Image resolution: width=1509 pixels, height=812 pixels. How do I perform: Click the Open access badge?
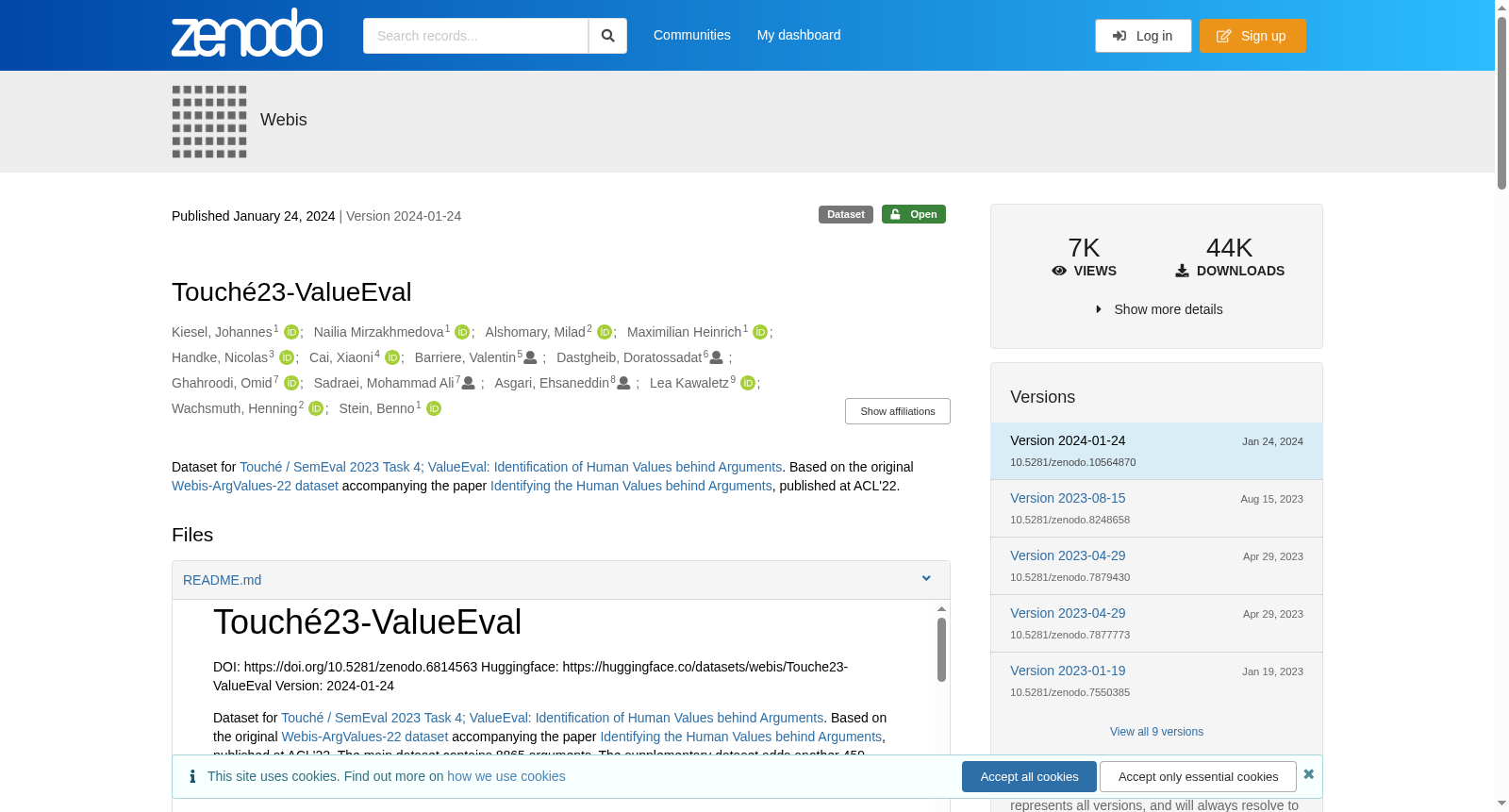point(914,214)
